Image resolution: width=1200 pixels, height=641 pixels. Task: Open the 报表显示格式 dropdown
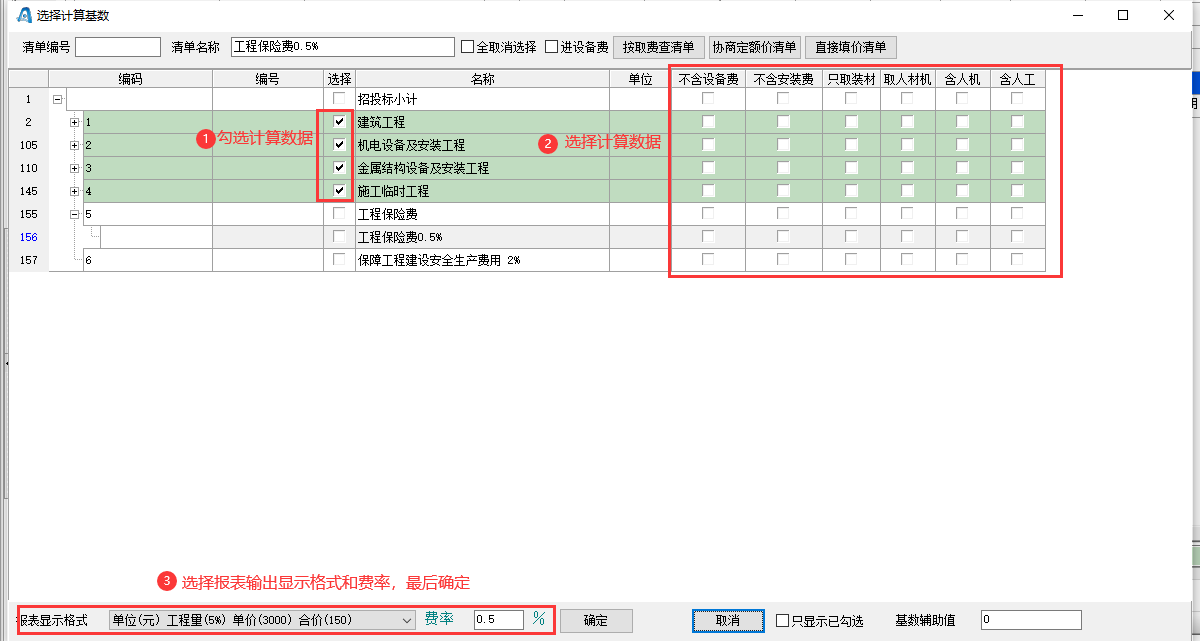pos(406,620)
